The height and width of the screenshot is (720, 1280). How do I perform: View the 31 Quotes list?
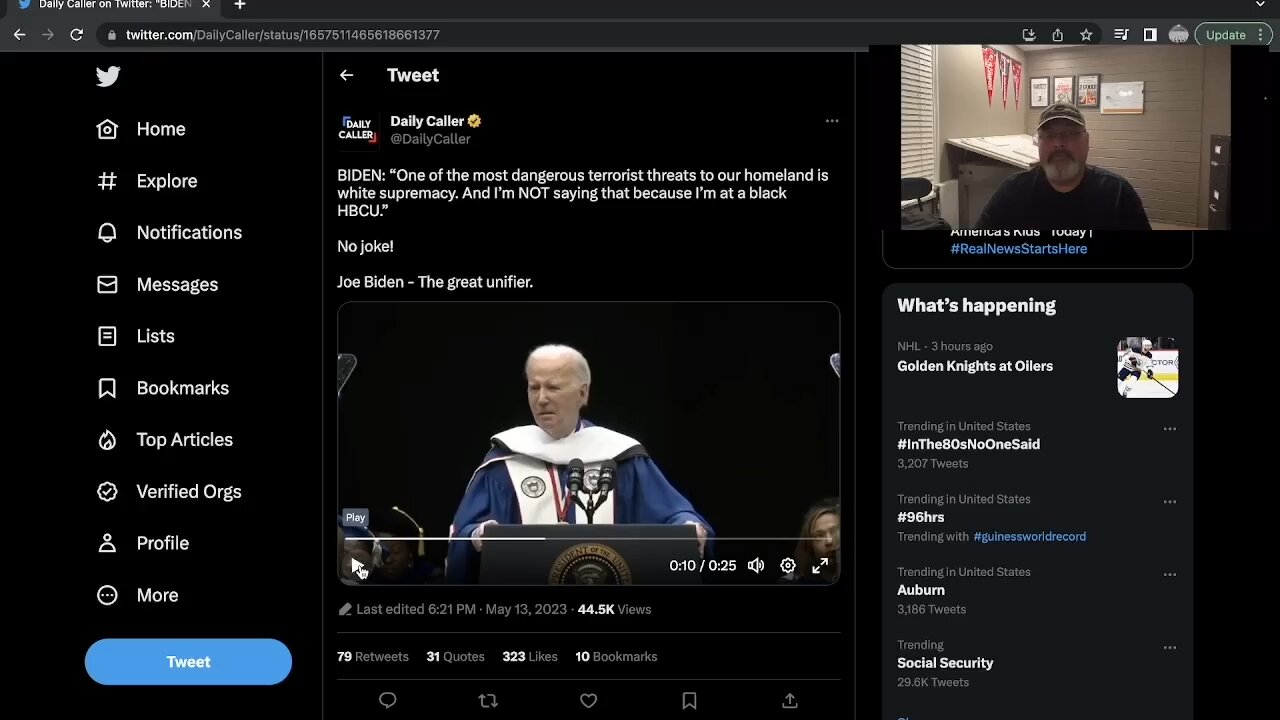tap(455, 657)
